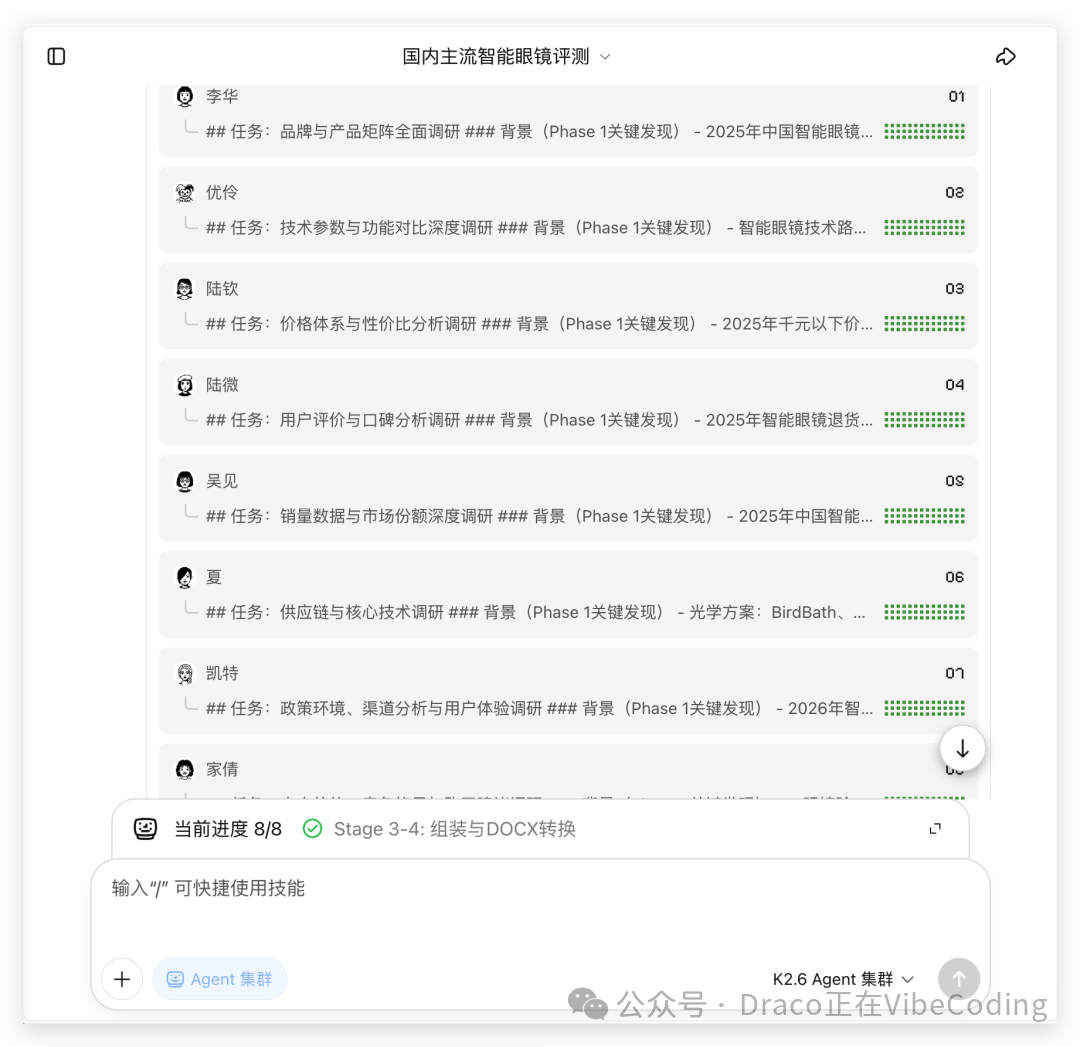This screenshot has height=1047, width=1080.
Task: Select agent name 优伶
Action: [x=222, y=193]
